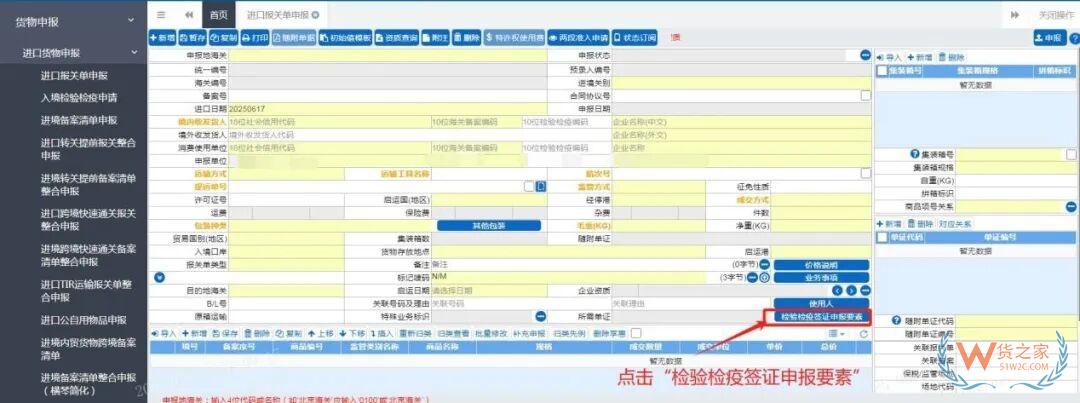Click the double left arrow tab scroll icon

[x=189, y=14]
